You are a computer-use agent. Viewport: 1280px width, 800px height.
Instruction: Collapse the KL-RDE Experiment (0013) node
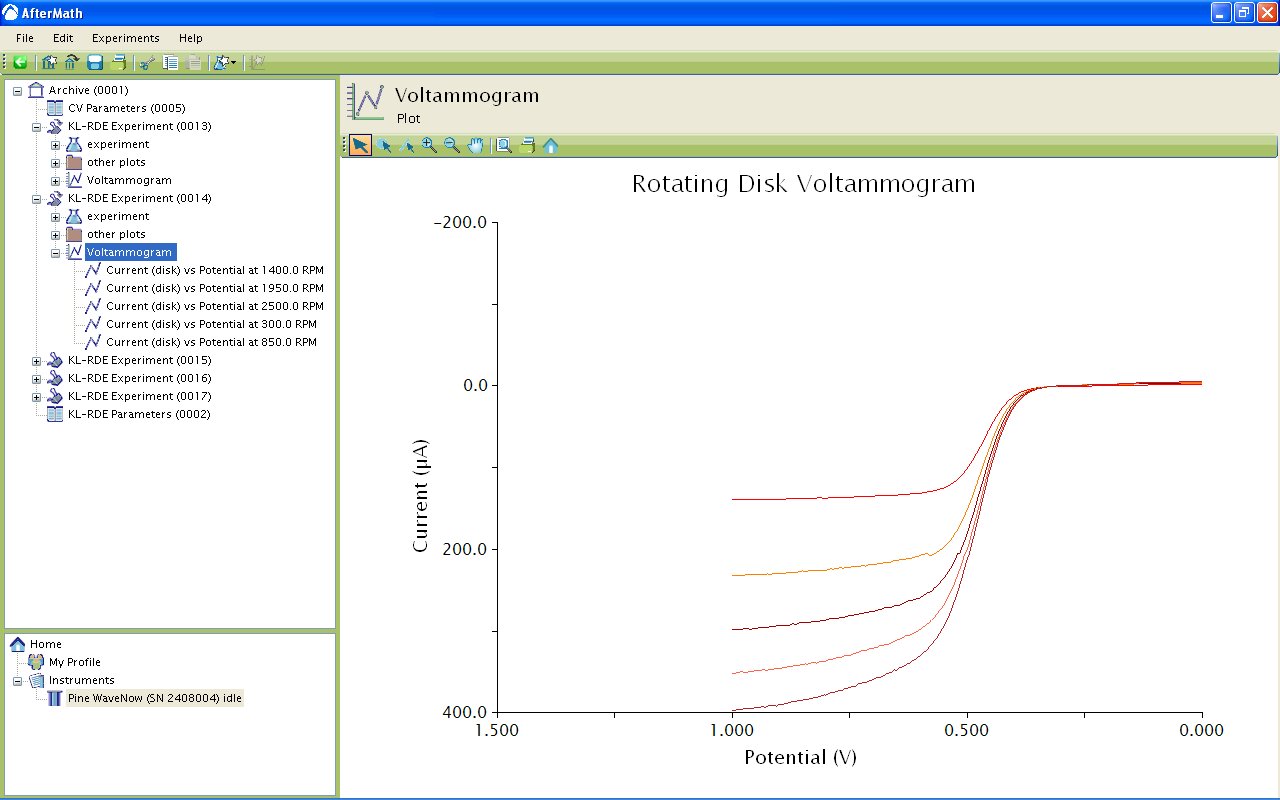pyautogui.click(x=37, y=126)
